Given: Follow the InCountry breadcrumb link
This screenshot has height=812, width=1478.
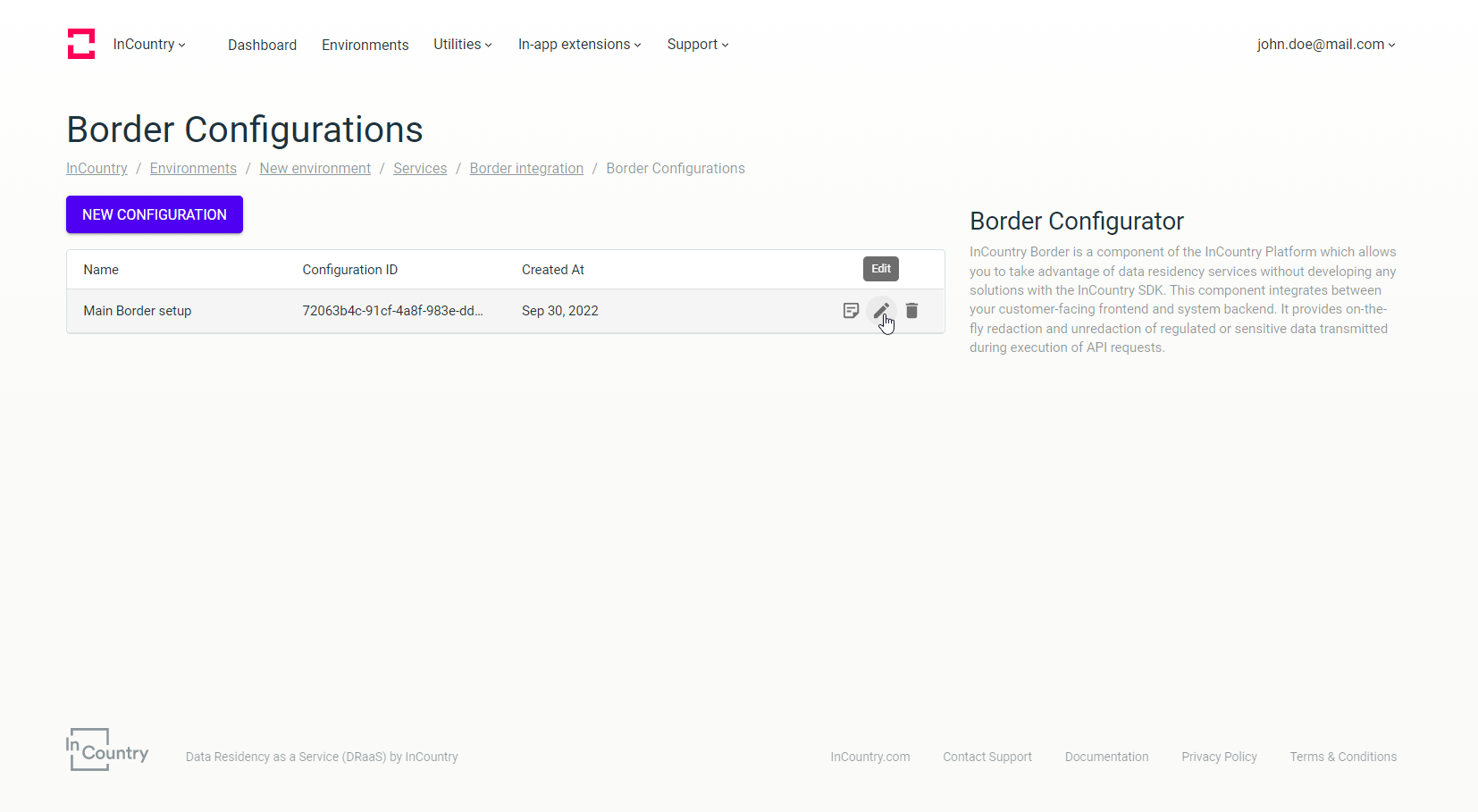Looking at the screenshot, I should tap(97, 168).
